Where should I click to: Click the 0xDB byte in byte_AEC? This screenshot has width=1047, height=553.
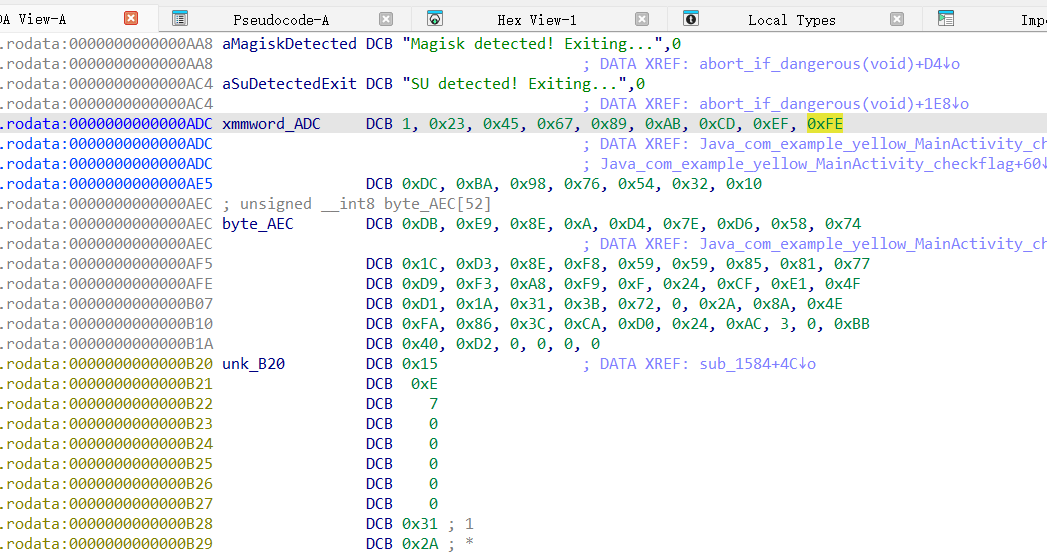coord(419,224)
